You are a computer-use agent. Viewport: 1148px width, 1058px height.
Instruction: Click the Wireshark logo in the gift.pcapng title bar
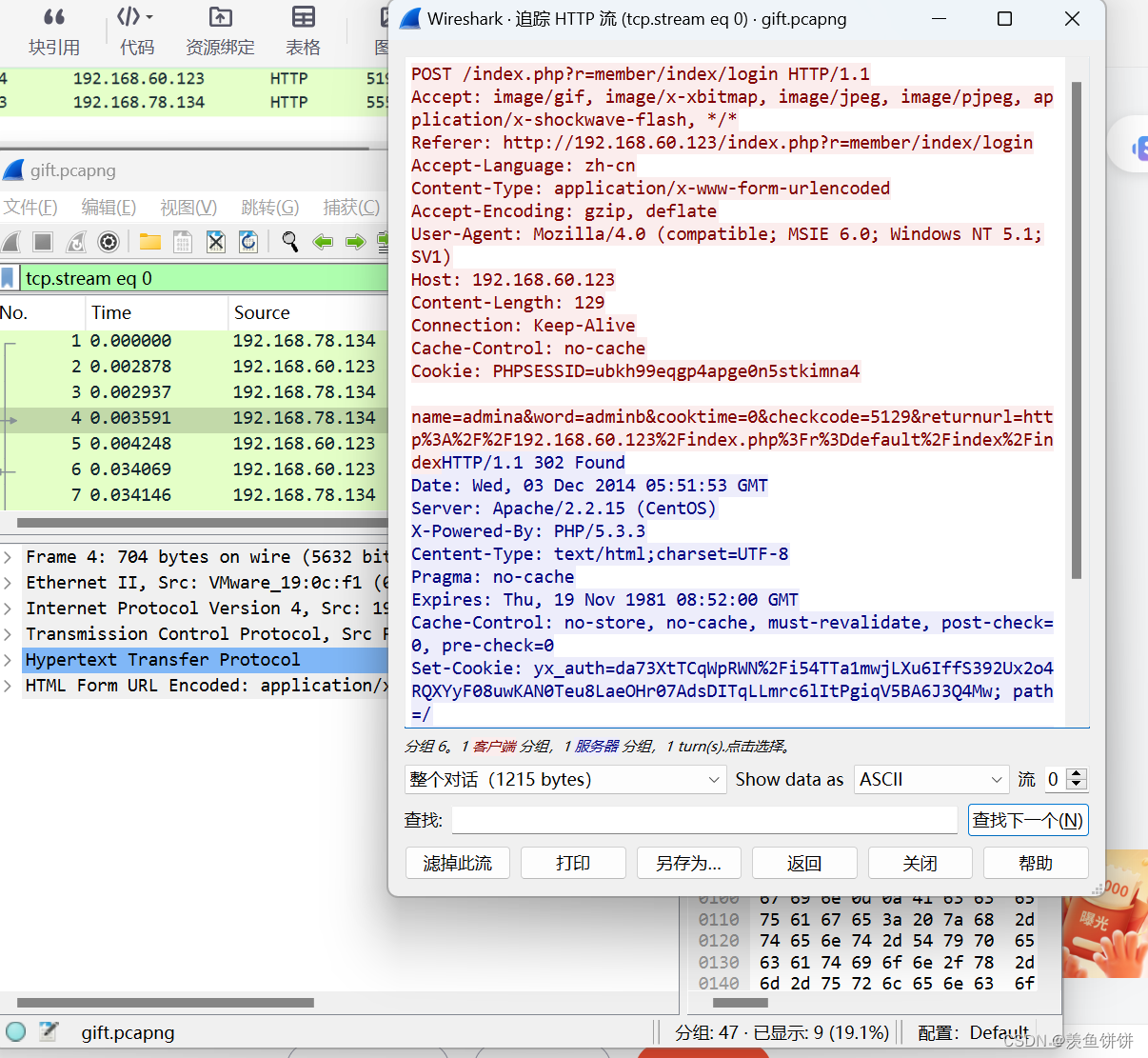point(13,170)
